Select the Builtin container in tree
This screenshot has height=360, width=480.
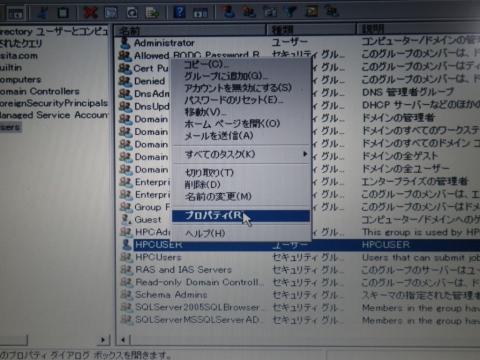coord(11,68)
